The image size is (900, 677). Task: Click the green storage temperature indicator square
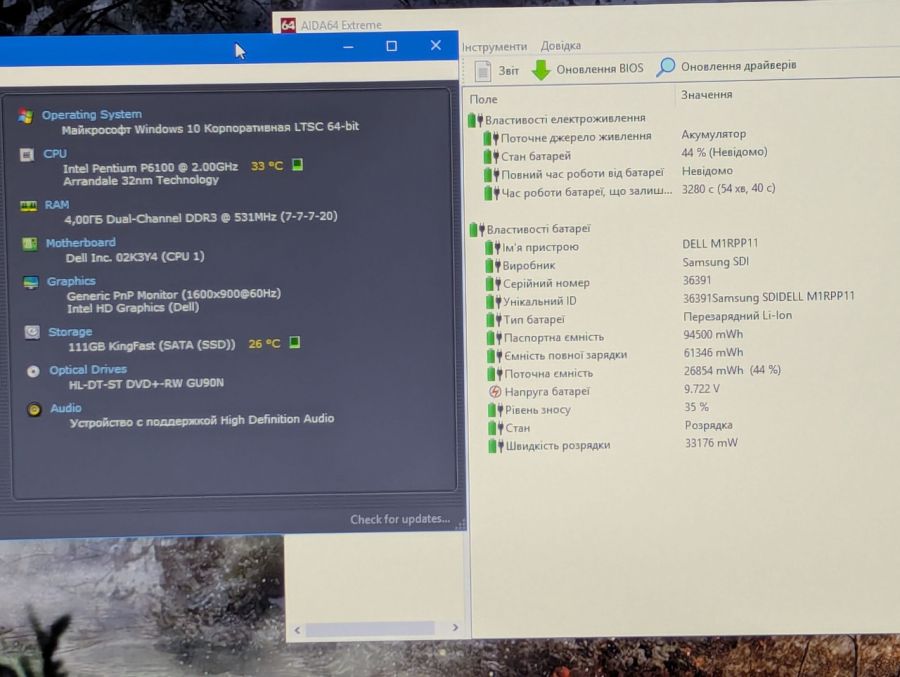294,343
